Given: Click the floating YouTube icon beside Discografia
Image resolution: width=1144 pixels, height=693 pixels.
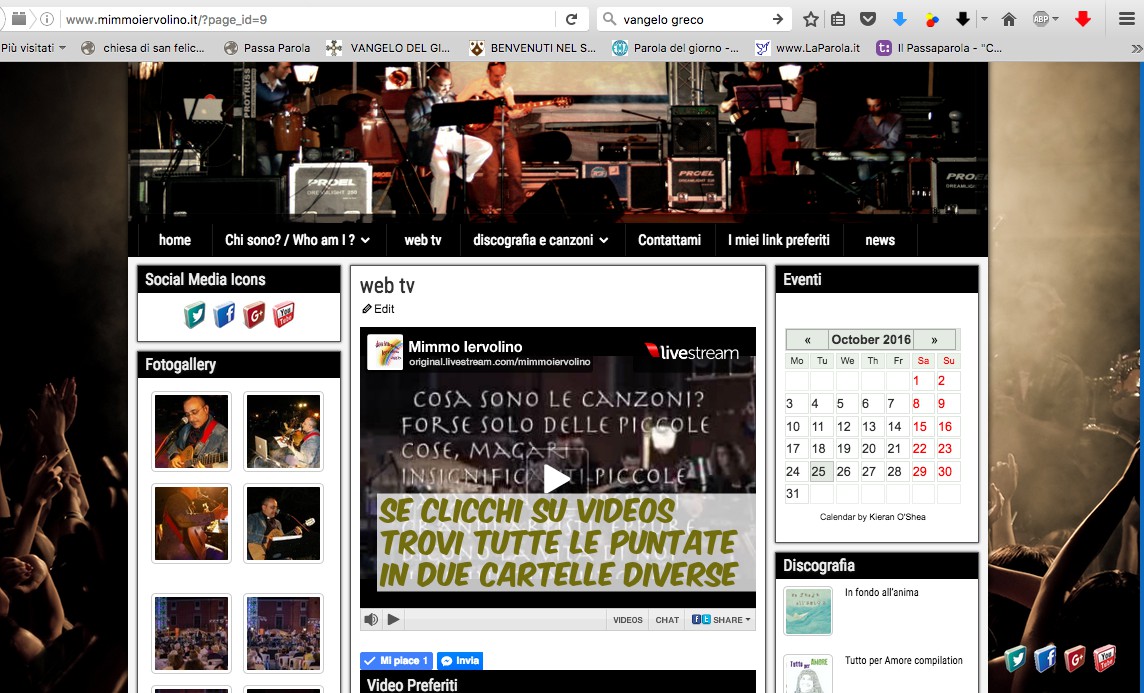Looking at the screenshot, I should tap(1105, 659).
